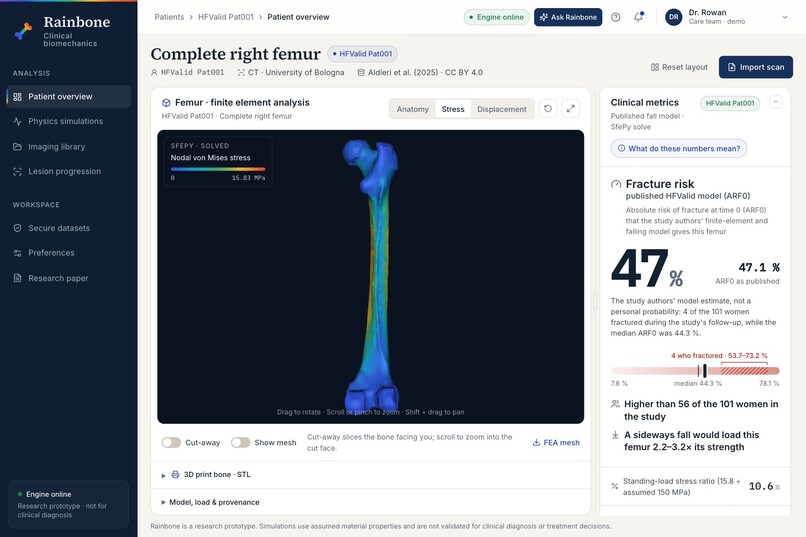
Task: Click the percent icon by stress ratio
Action: 615,486
